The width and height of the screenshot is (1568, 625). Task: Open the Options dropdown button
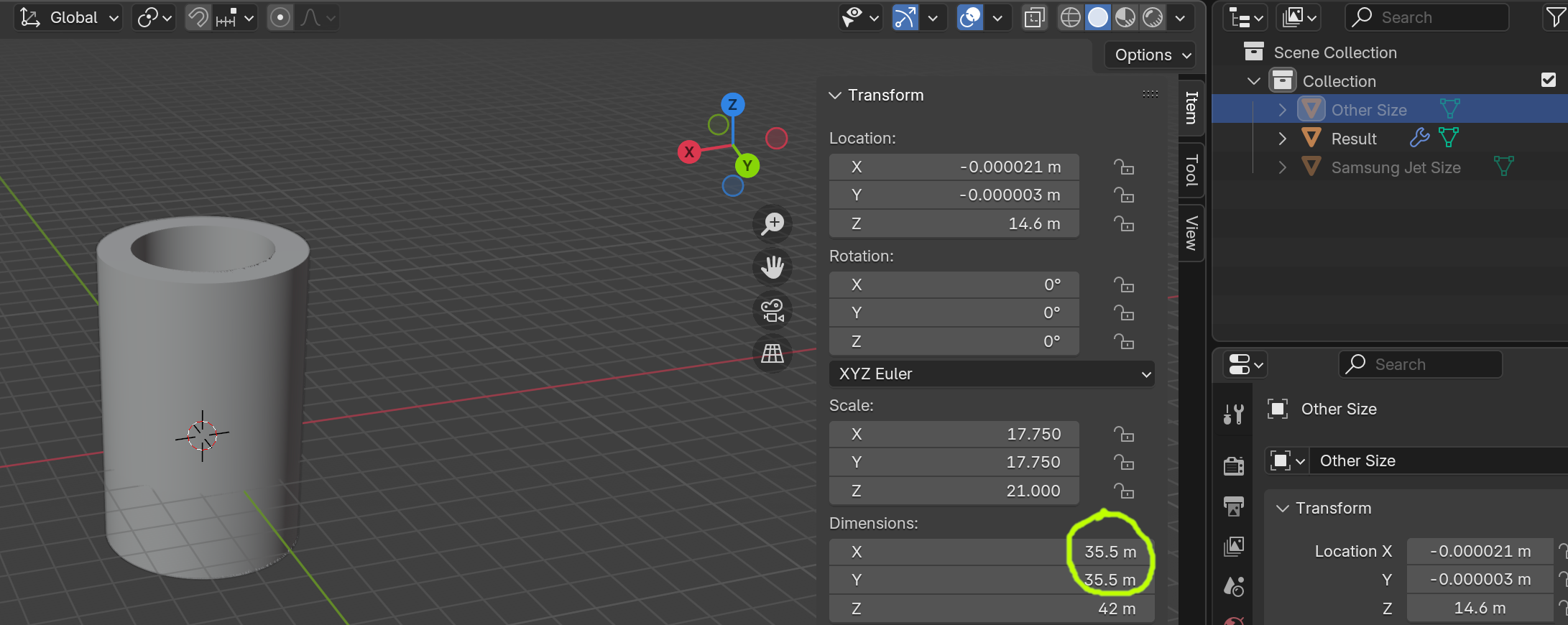click(1152, 55)
